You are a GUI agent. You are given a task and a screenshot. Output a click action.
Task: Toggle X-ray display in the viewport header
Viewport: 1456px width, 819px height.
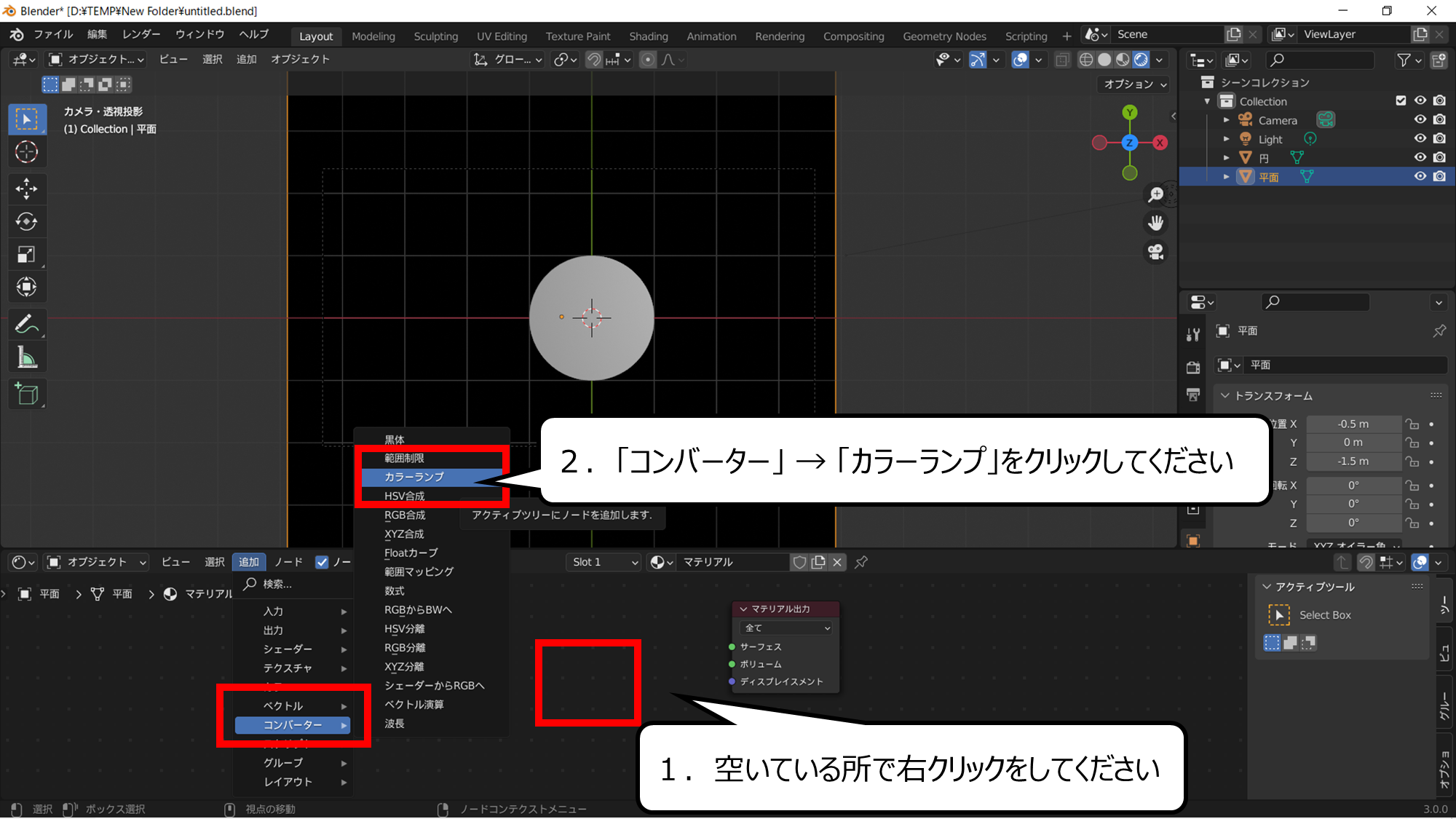(1062, 60)
